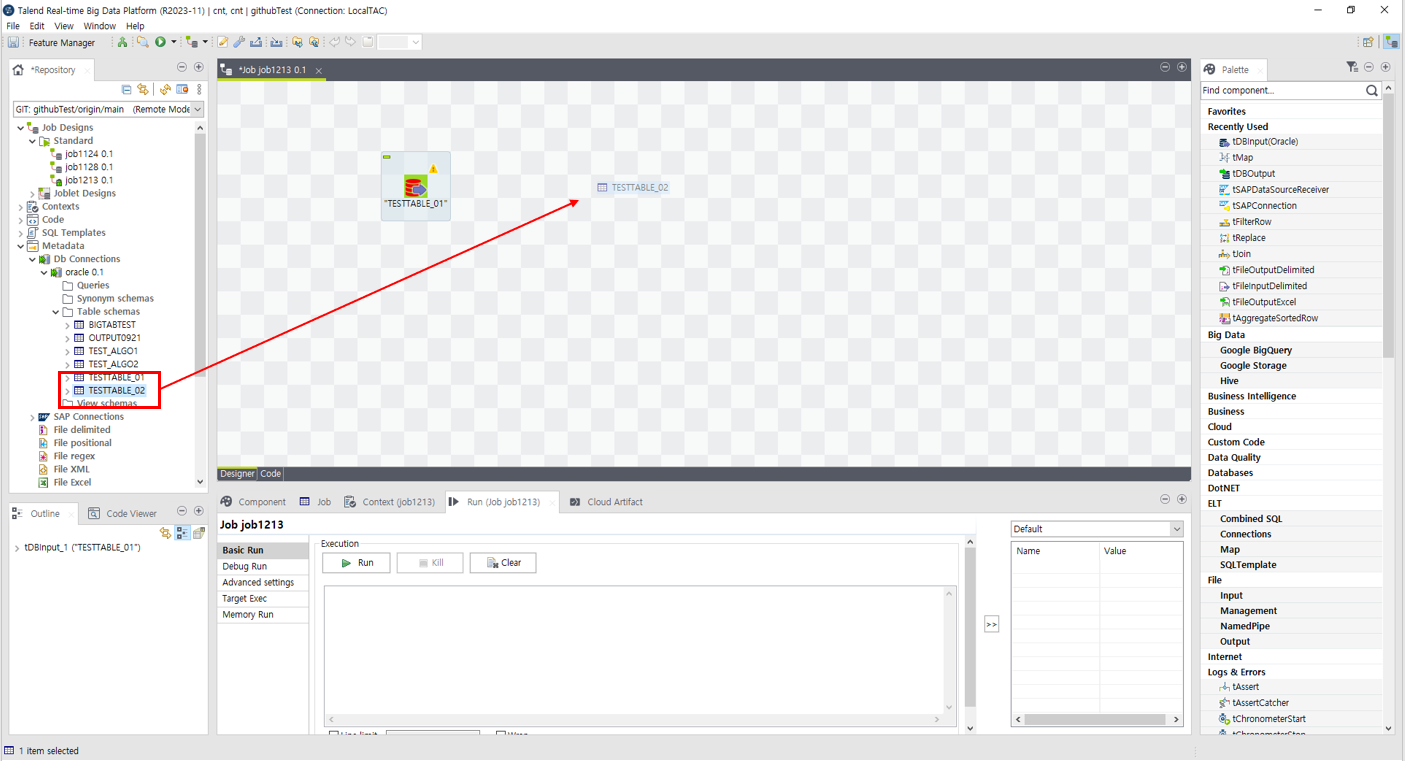Click the Integration perspective icon at top right
1405x761 pixels.
pos(1391,42)
